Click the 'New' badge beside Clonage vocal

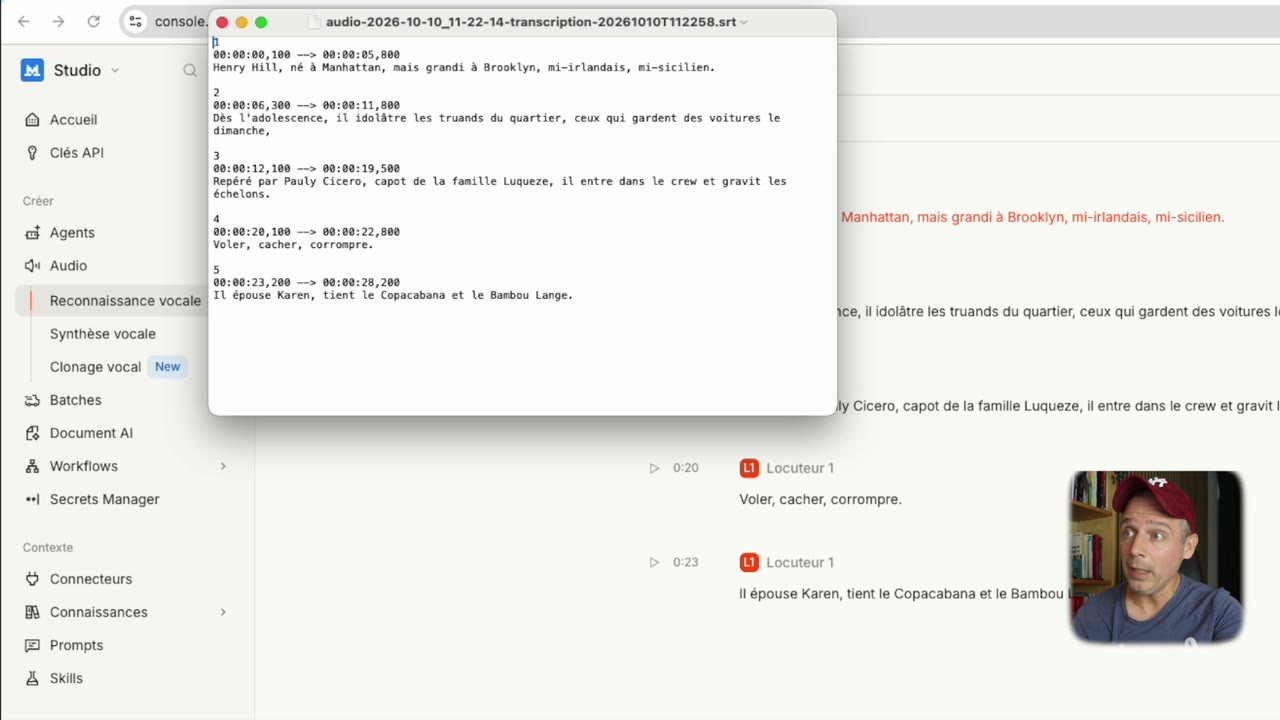tap(168, 367)
